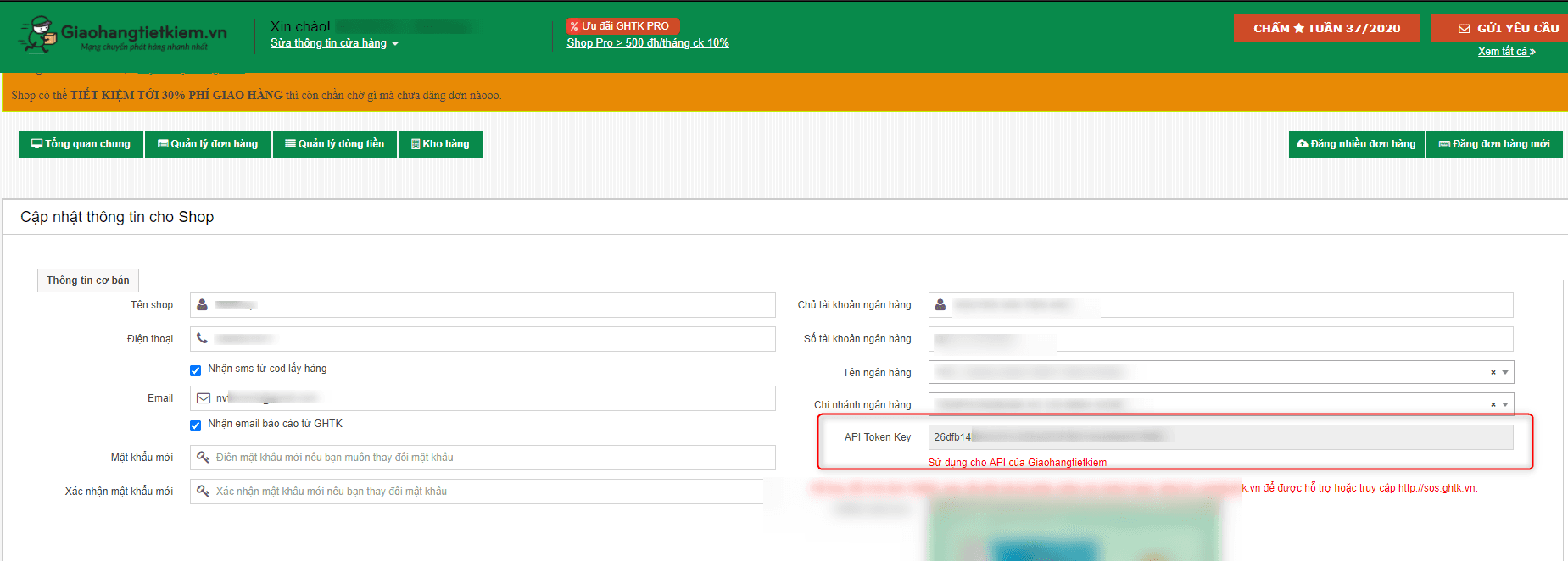Click the 'Xin chào!' greeting text
This screenshot has height=561, width=1568.
[x=300, y=26]
